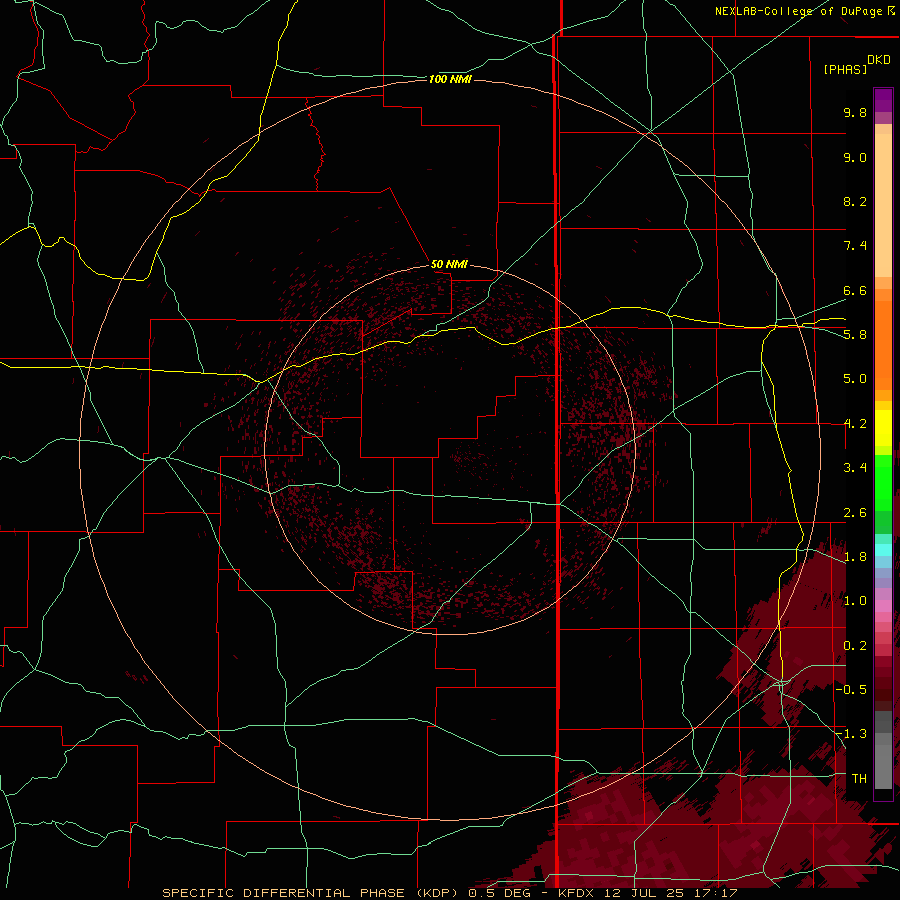Viewport: 900px width, 900px height.
Task: Click the 50 NMI range ring label
Action: point(449,264)
